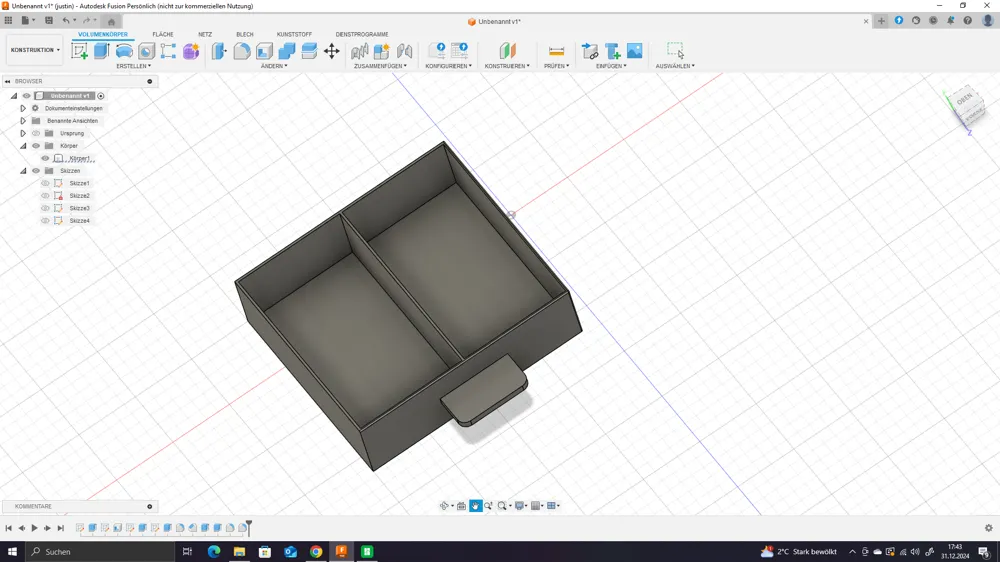Open the Ändern dropdown menu
This screenshot has width=1000, height=562.
[x=274, y=66]
